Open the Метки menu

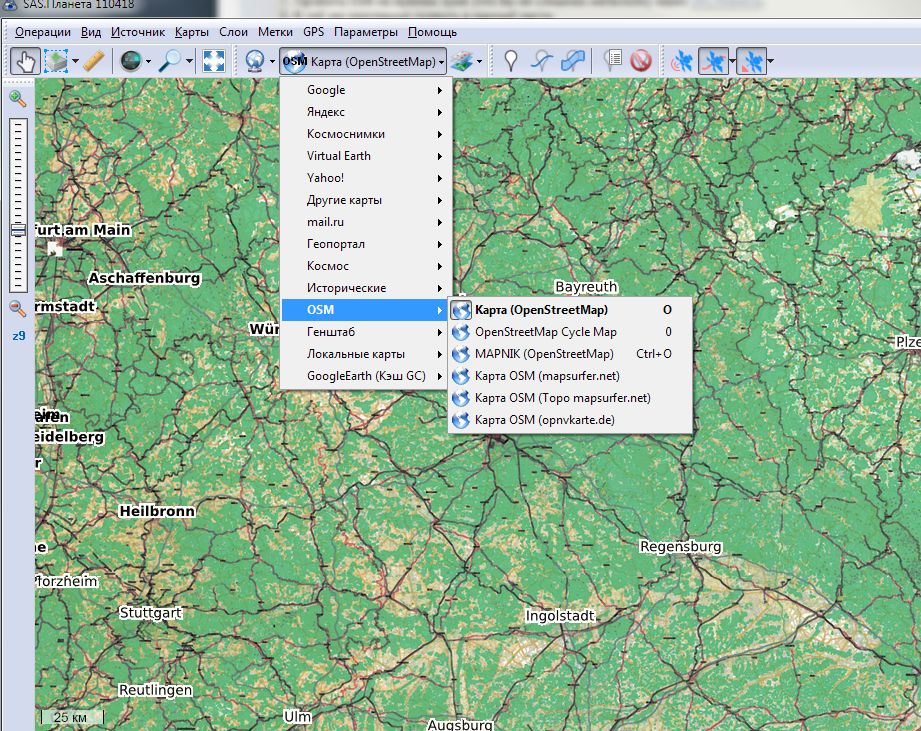[275, 32]
